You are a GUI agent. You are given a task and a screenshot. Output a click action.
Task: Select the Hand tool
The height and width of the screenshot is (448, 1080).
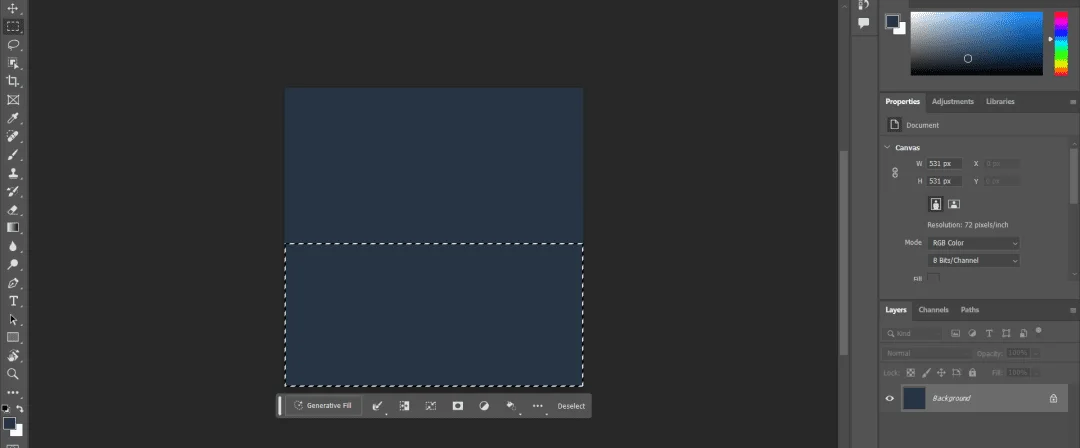[12, 356]
